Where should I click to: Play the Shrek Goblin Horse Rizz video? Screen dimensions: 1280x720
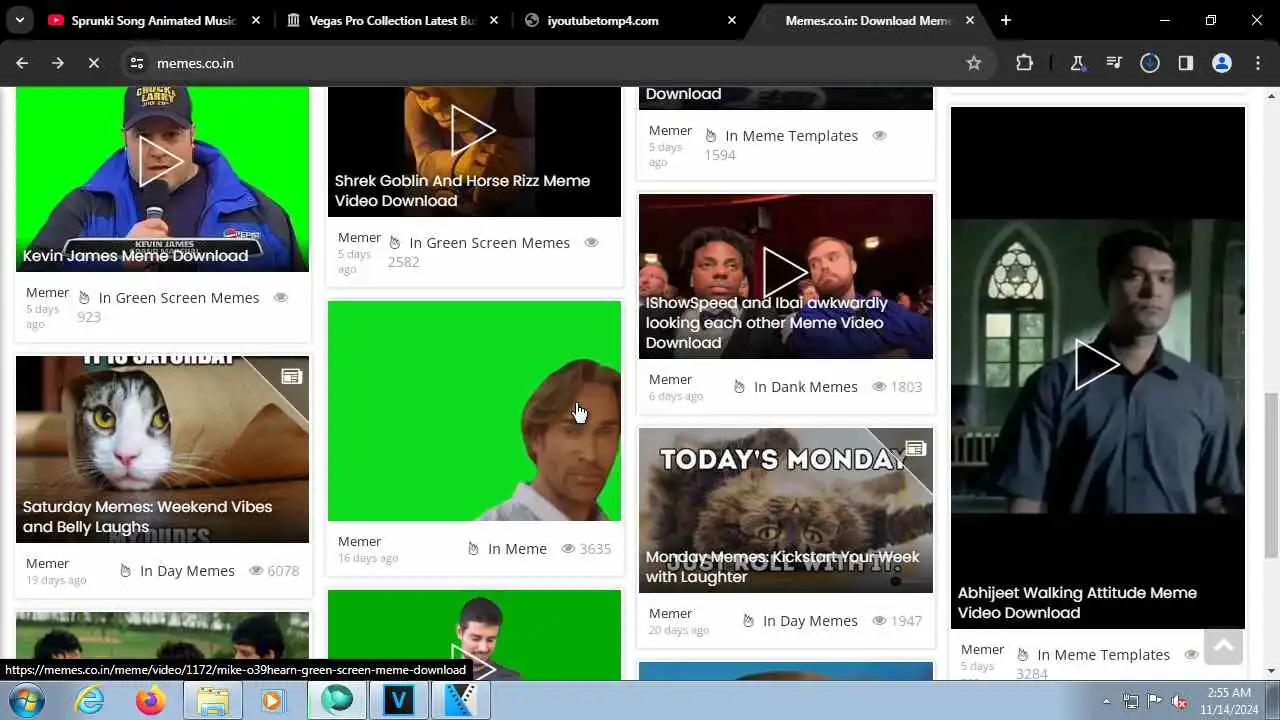pyautogui.click(x=473, y=129)
